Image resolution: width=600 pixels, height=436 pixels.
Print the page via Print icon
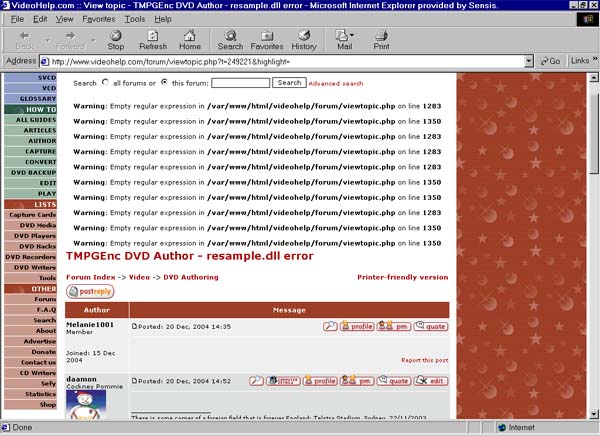point(381,40)
